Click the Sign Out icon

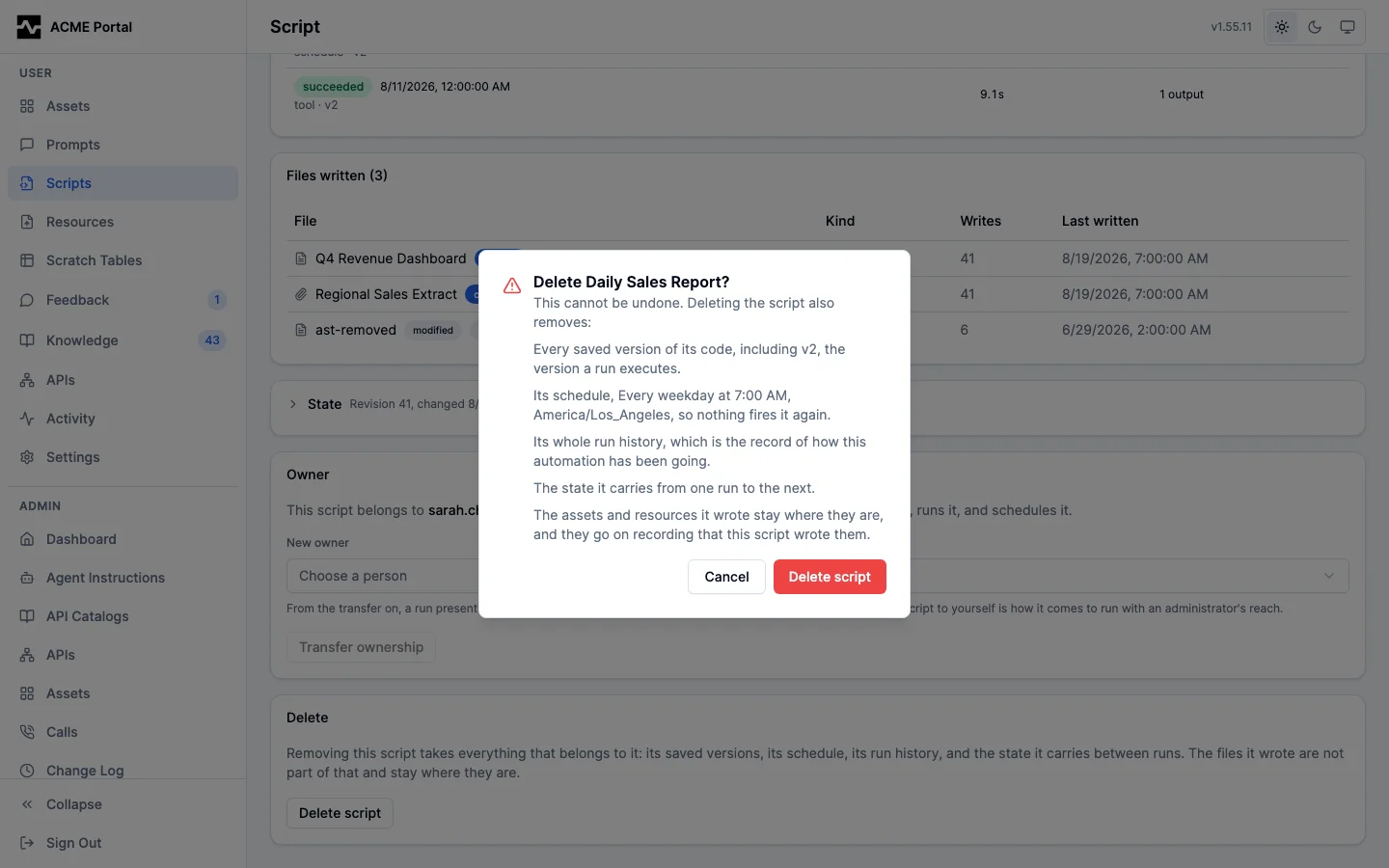[27, 843]
